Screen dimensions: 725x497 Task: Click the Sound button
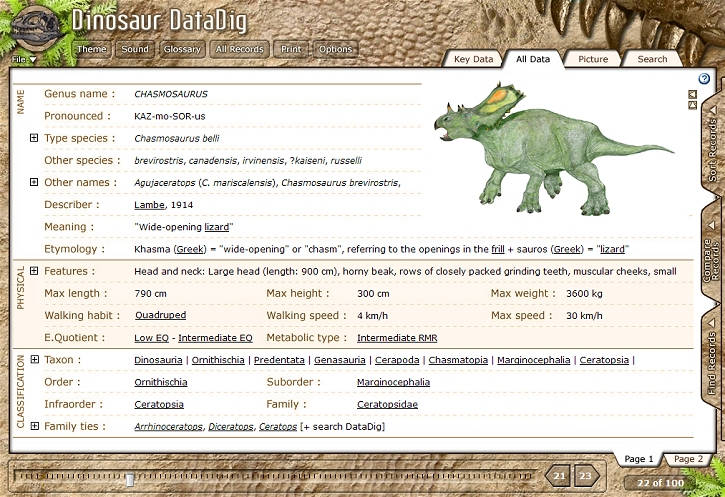pos(135,49)
